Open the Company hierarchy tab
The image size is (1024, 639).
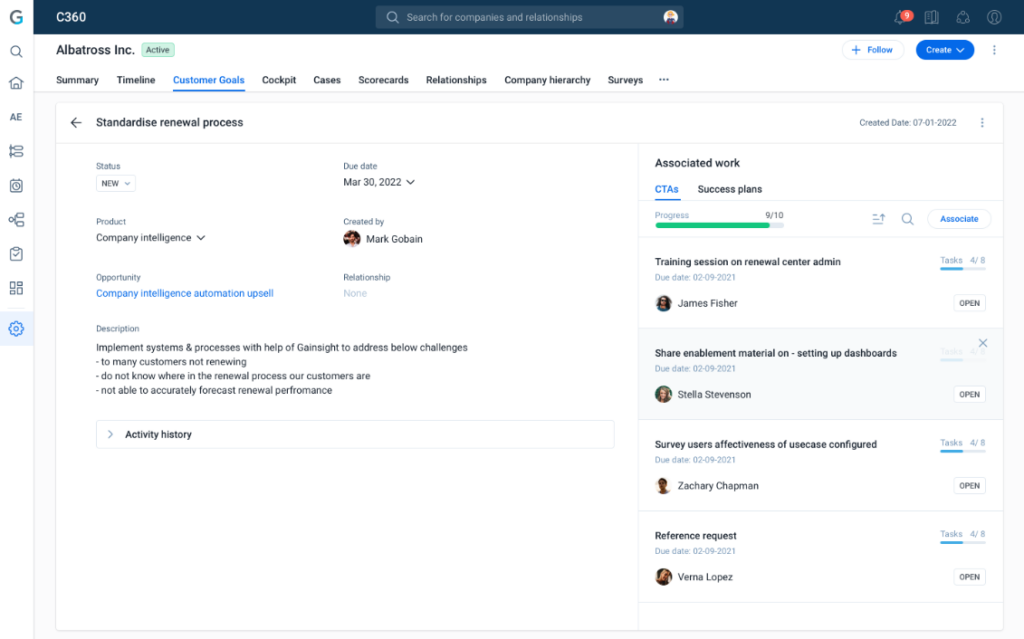pyautogui.click(x=547, y=80)
